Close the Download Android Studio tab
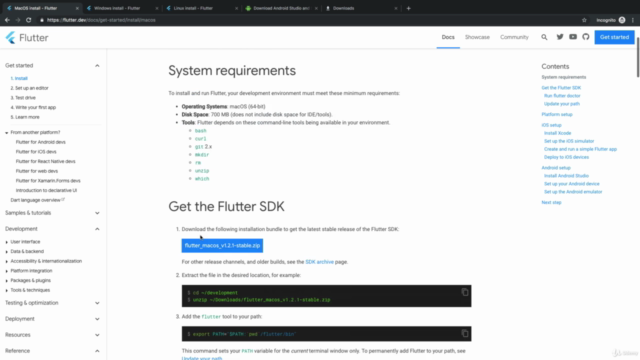 tap(316, 8)
